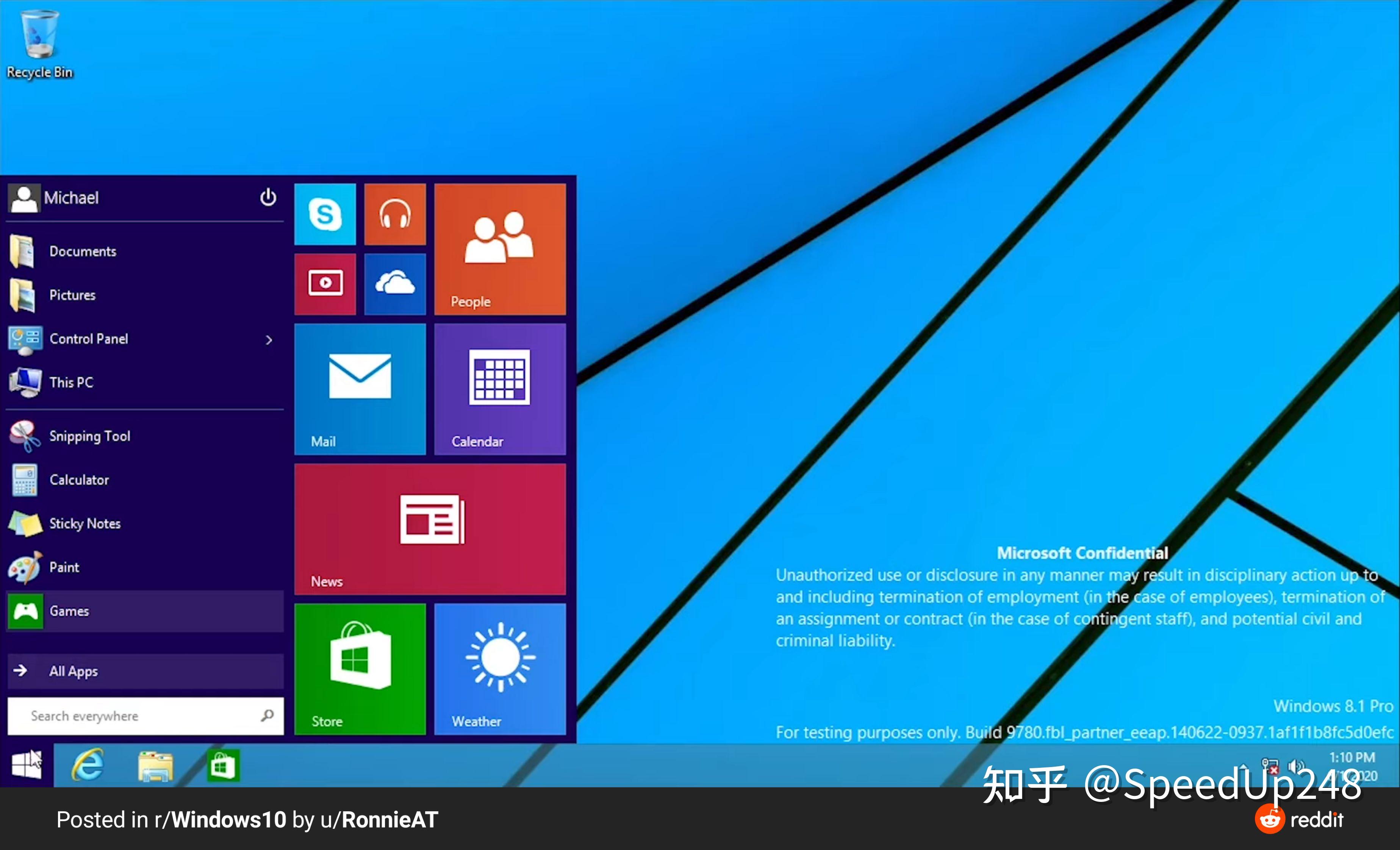Open the OneDrive cloud tile
This screenshot has width=1400, height=850.
[x=395, y=284]
